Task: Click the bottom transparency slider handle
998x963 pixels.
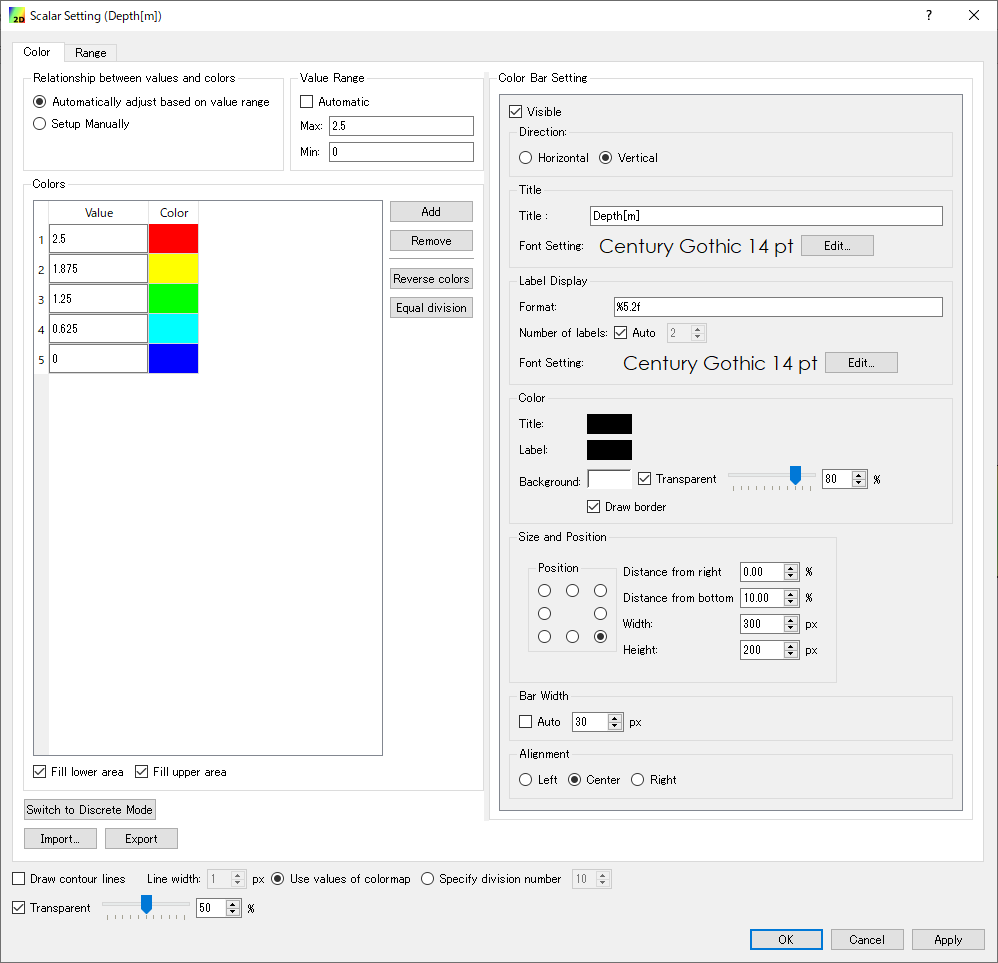Action: pos(146,904)
